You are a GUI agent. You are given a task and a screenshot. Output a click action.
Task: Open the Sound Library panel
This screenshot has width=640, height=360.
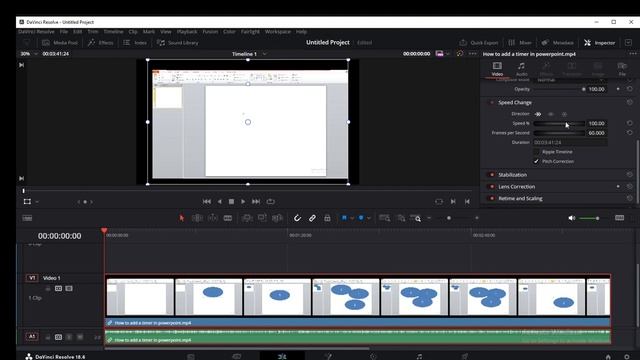click(x=178, y=42)
